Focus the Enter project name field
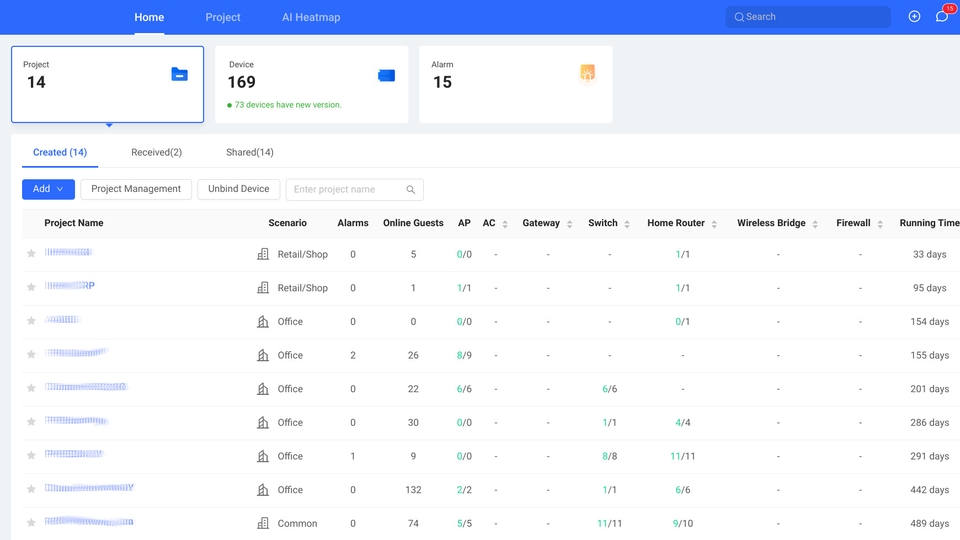 pyautogui.click(x=354, y=189)
